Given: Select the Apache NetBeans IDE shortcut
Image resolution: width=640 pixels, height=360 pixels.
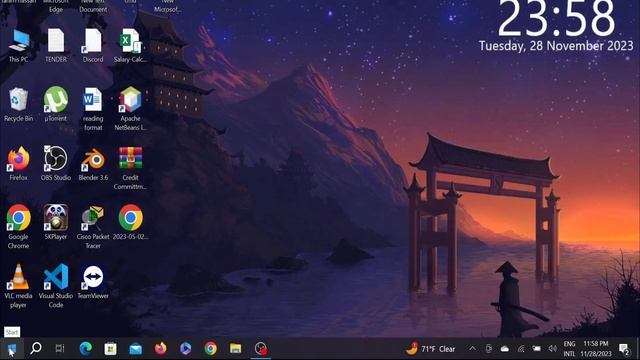Looking at the screenshot, I should (130, 109).
